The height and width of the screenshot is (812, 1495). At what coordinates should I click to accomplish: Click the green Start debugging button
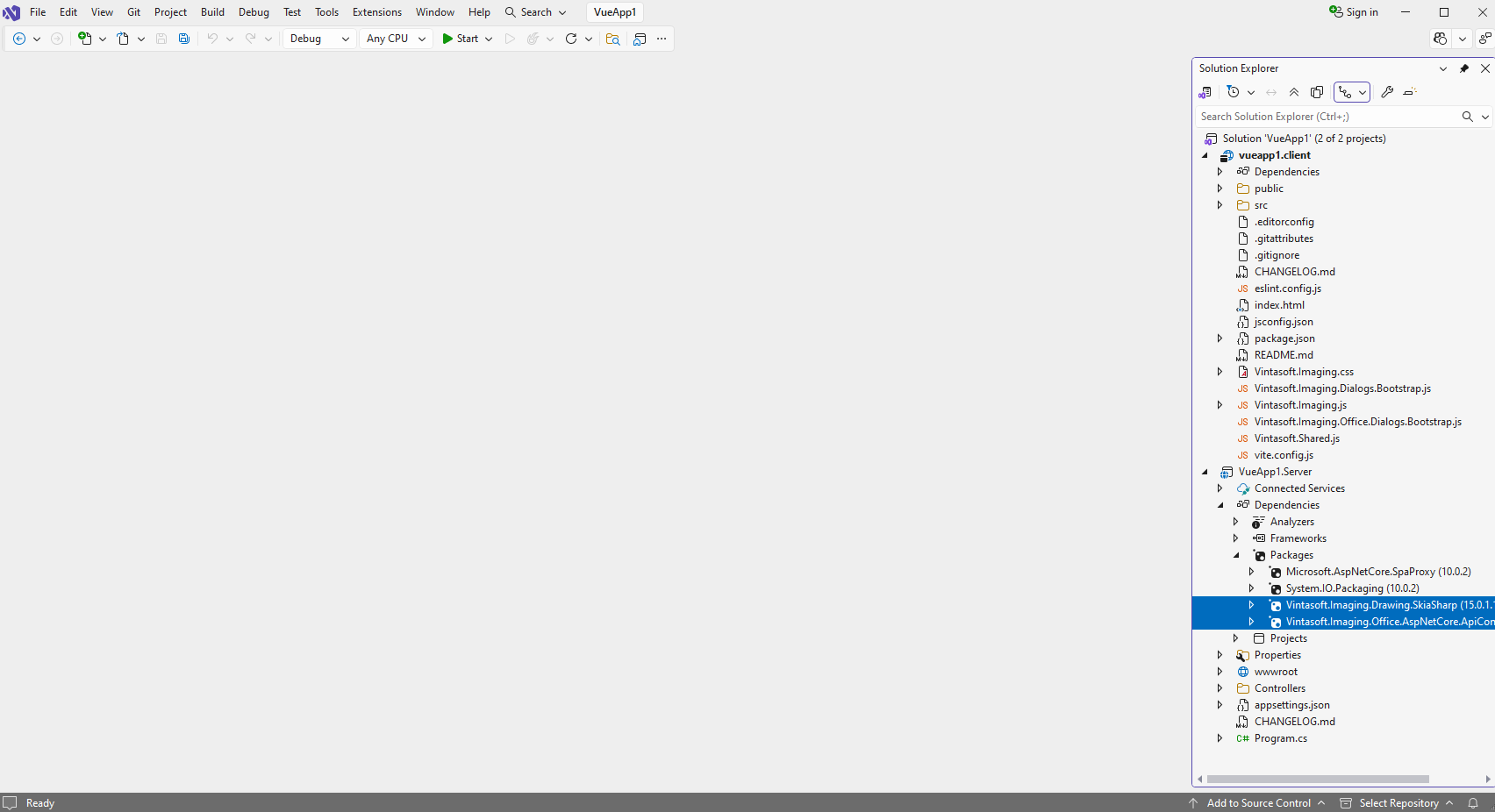tap(461, 39)
